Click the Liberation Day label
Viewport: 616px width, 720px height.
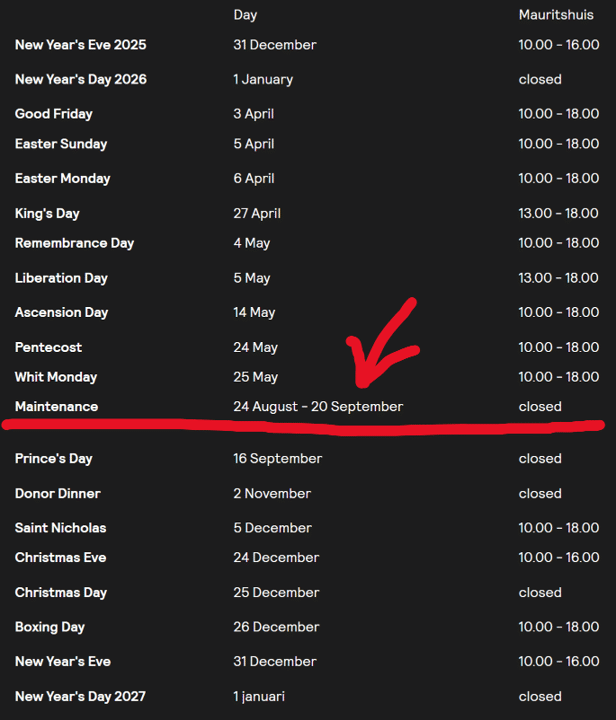(61, 278)
